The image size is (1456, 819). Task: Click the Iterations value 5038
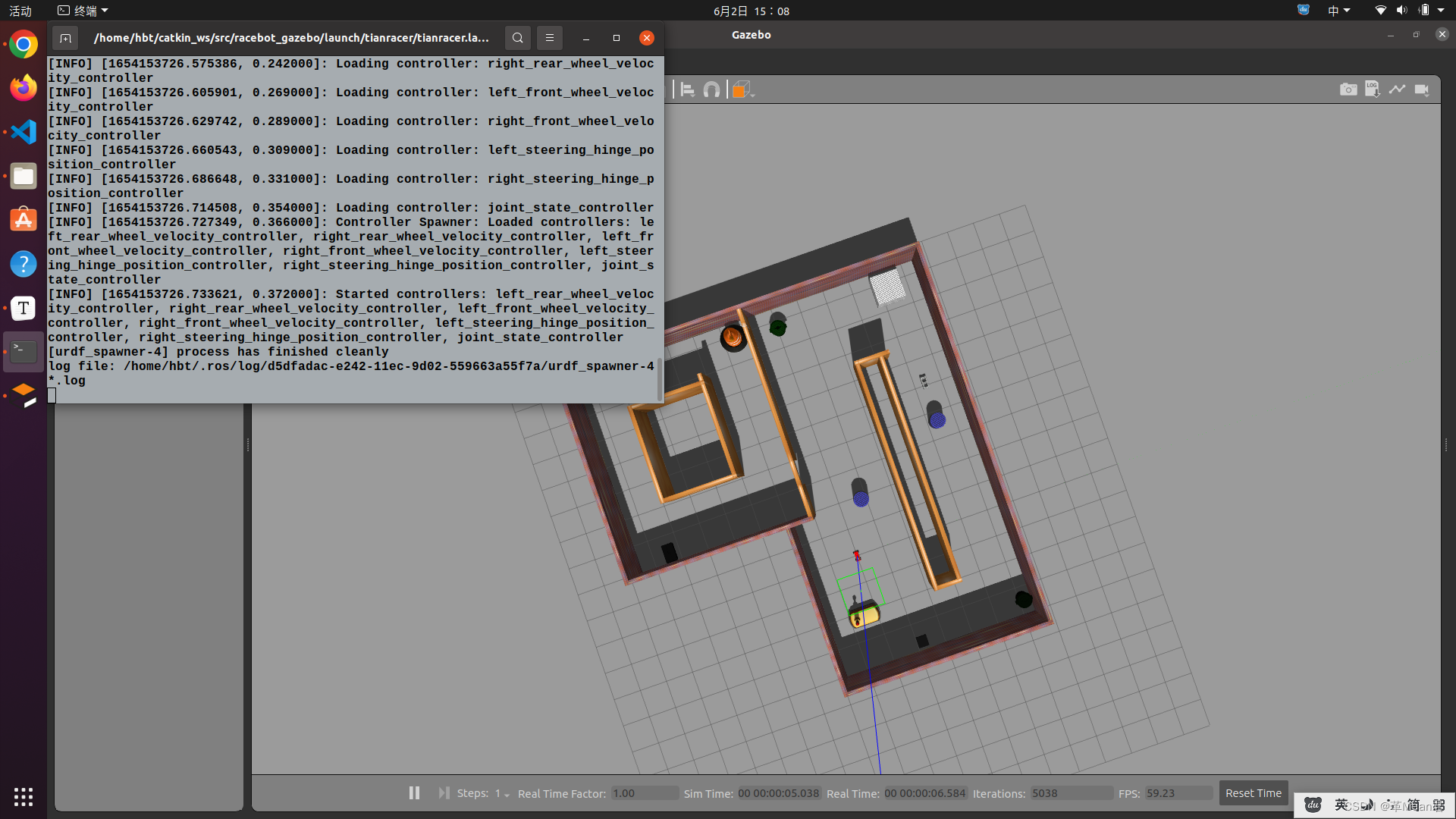[x=1072, y=793]
